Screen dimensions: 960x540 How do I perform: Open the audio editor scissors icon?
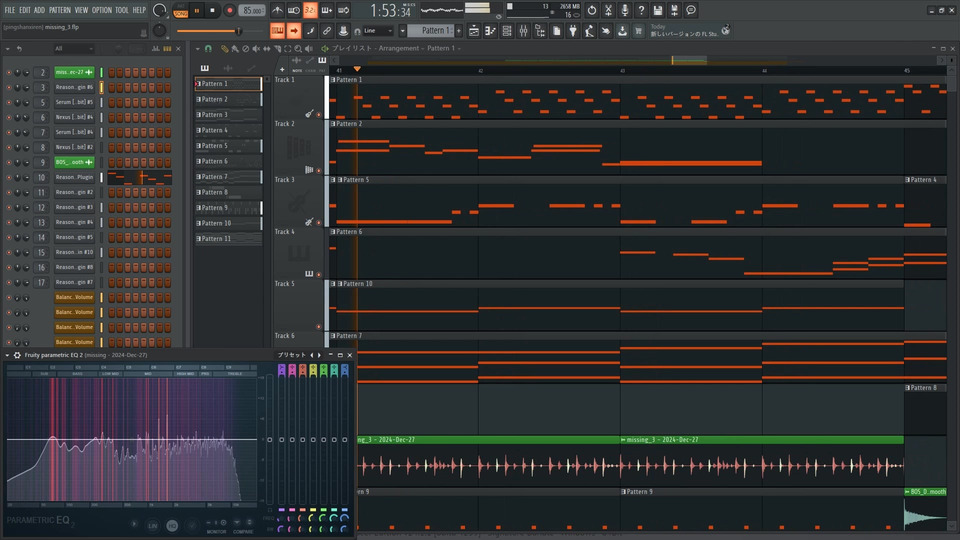tap(608, 10)
